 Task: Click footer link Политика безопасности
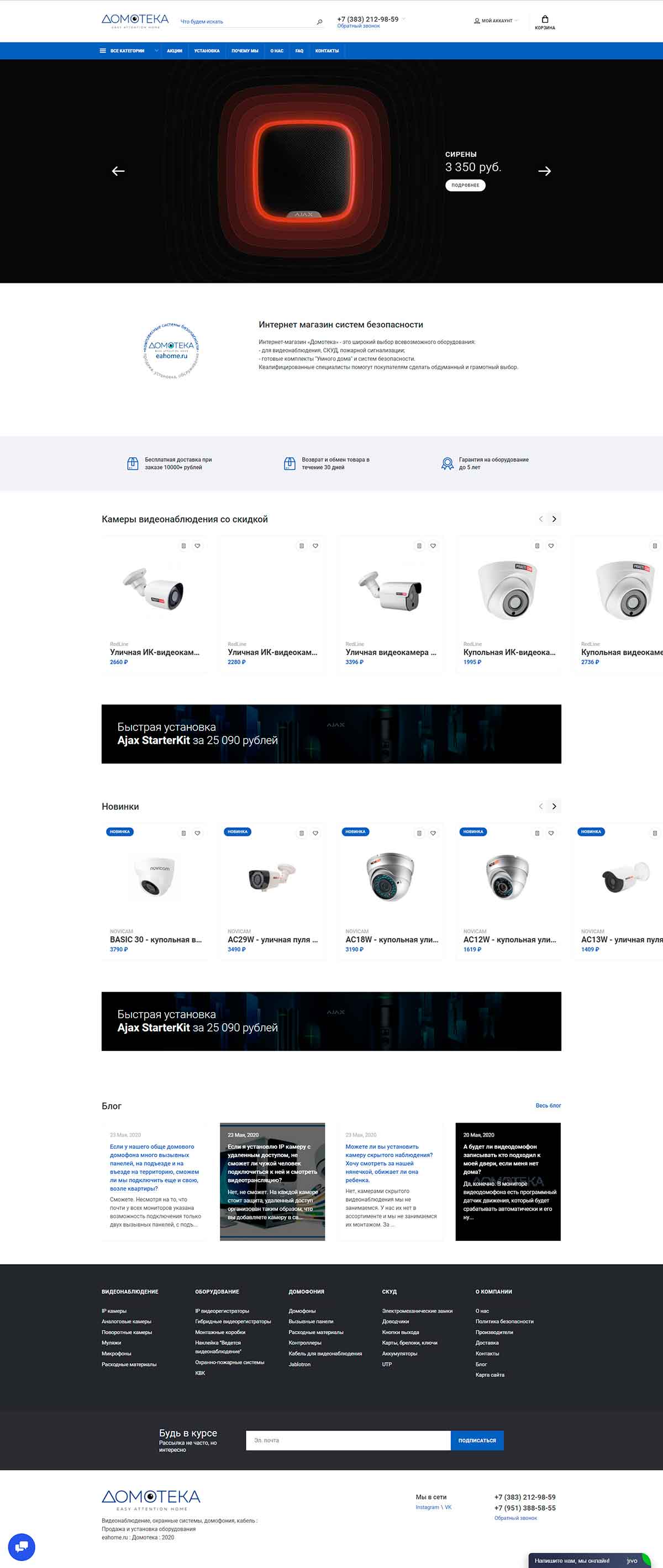(504, 1322)
